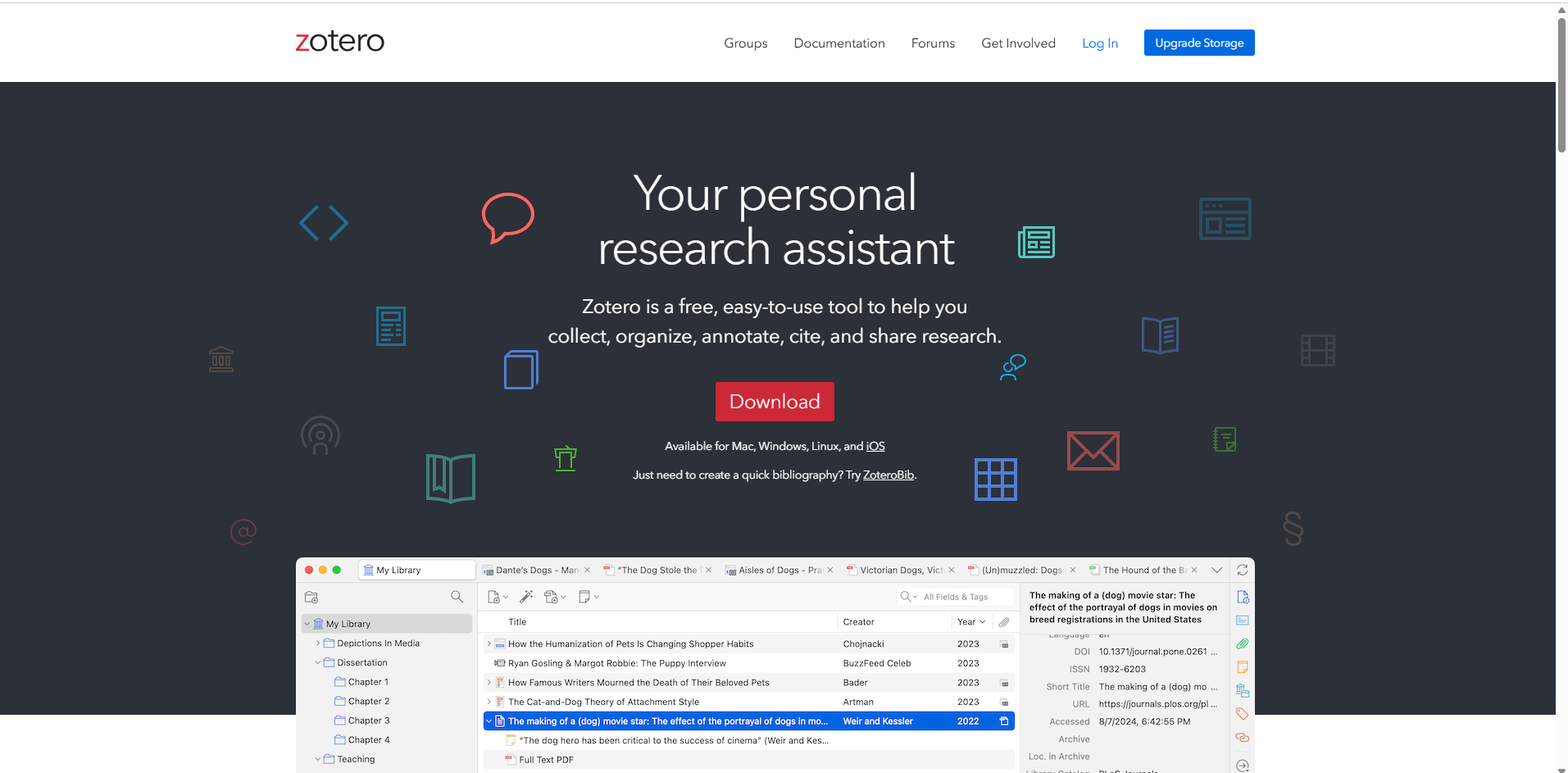This screenshot has height=773, width=1568.
Task: Click the red Download button
Action: click(x=775, y=402)
